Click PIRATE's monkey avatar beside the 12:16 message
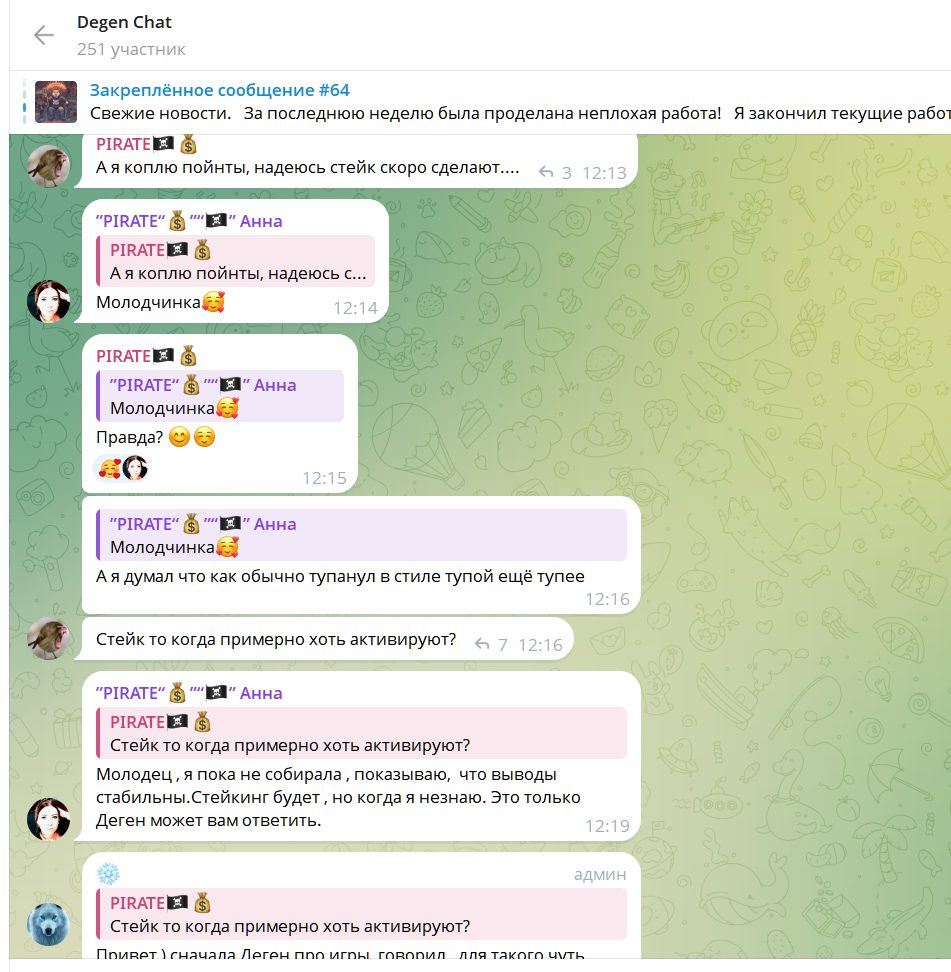 tap(48, 638)
